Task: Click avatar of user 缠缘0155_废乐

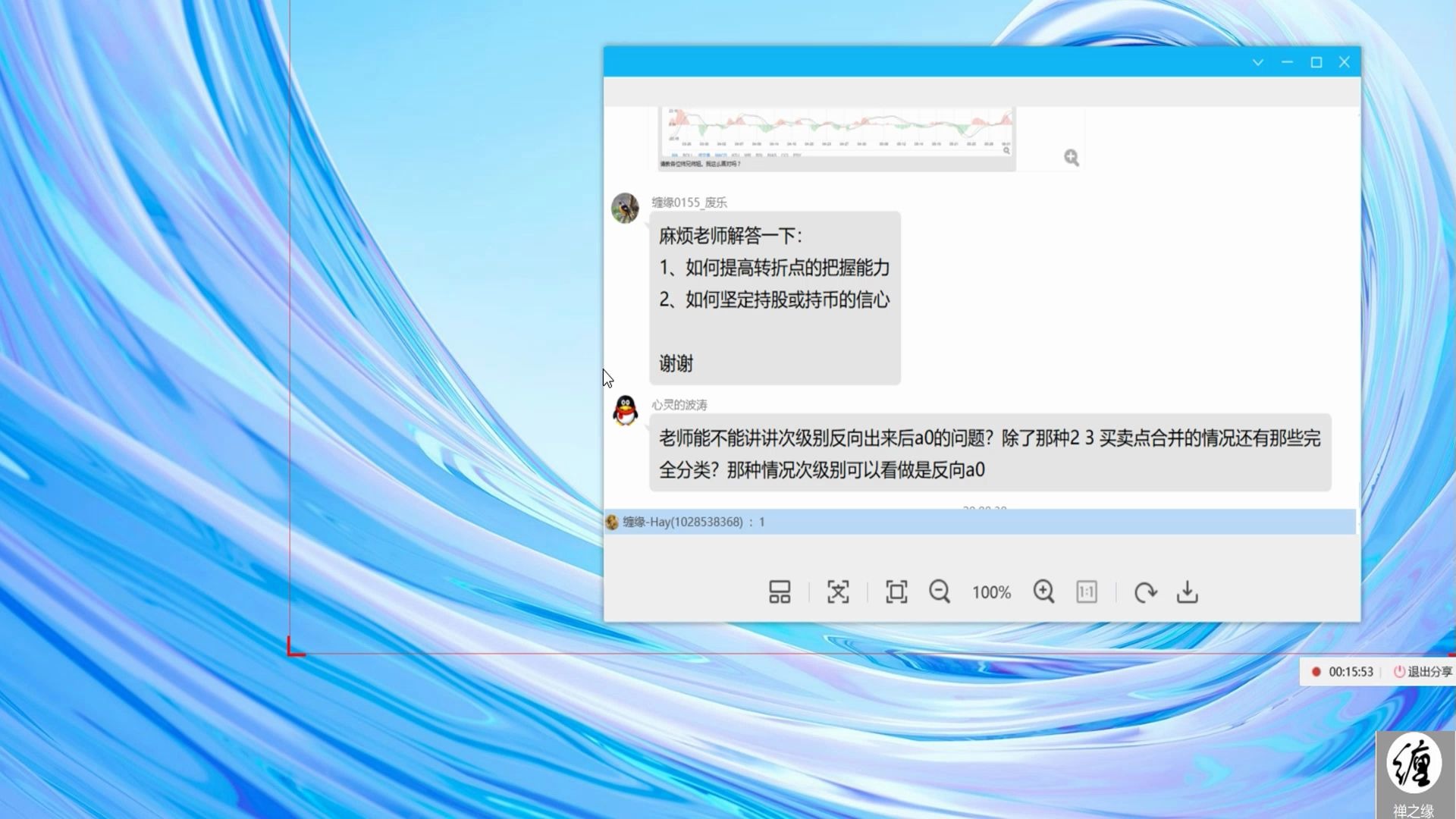Action: pos(625,208)
